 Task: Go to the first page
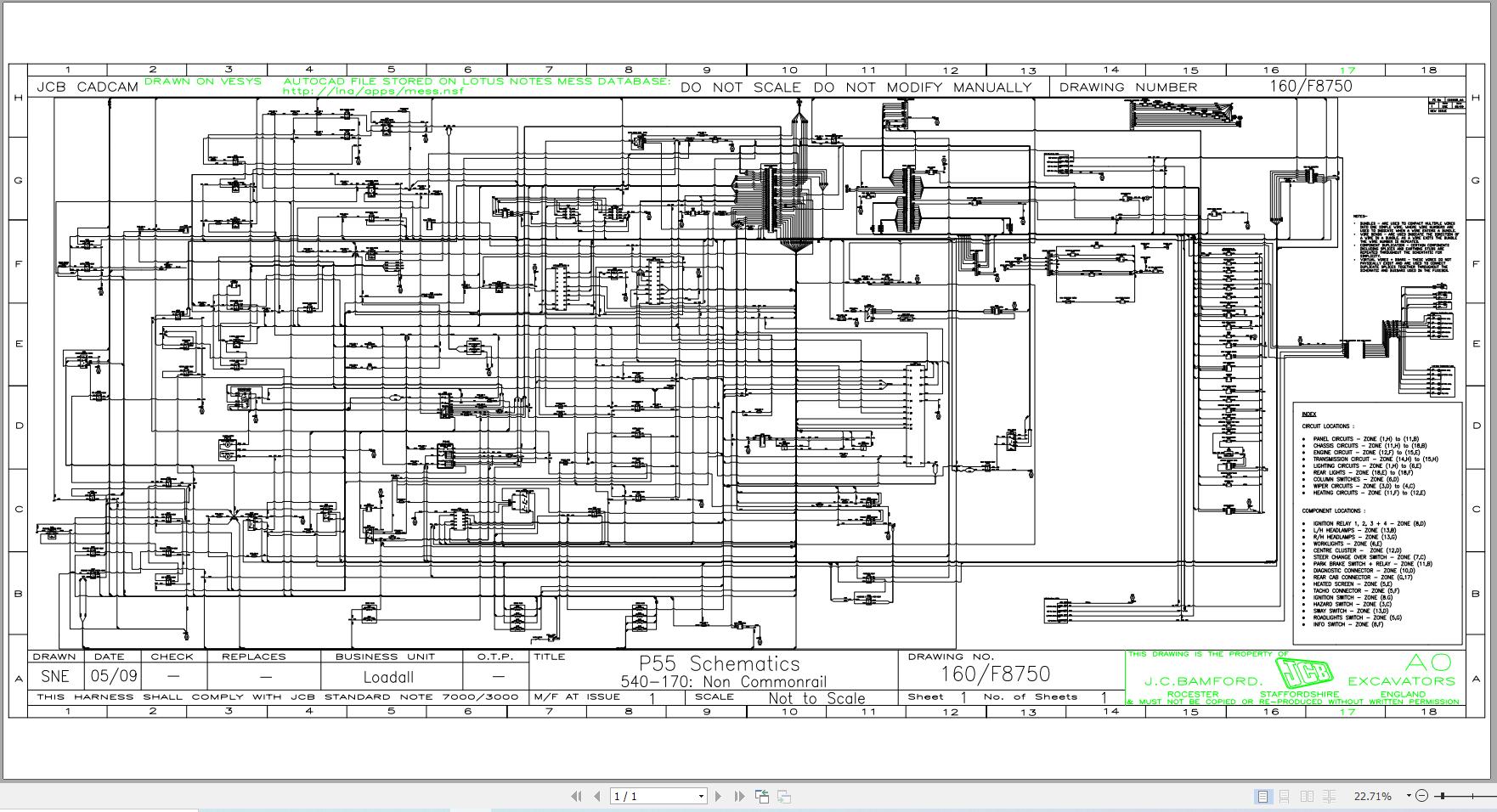pyautogui.click(x=576, y=796)
